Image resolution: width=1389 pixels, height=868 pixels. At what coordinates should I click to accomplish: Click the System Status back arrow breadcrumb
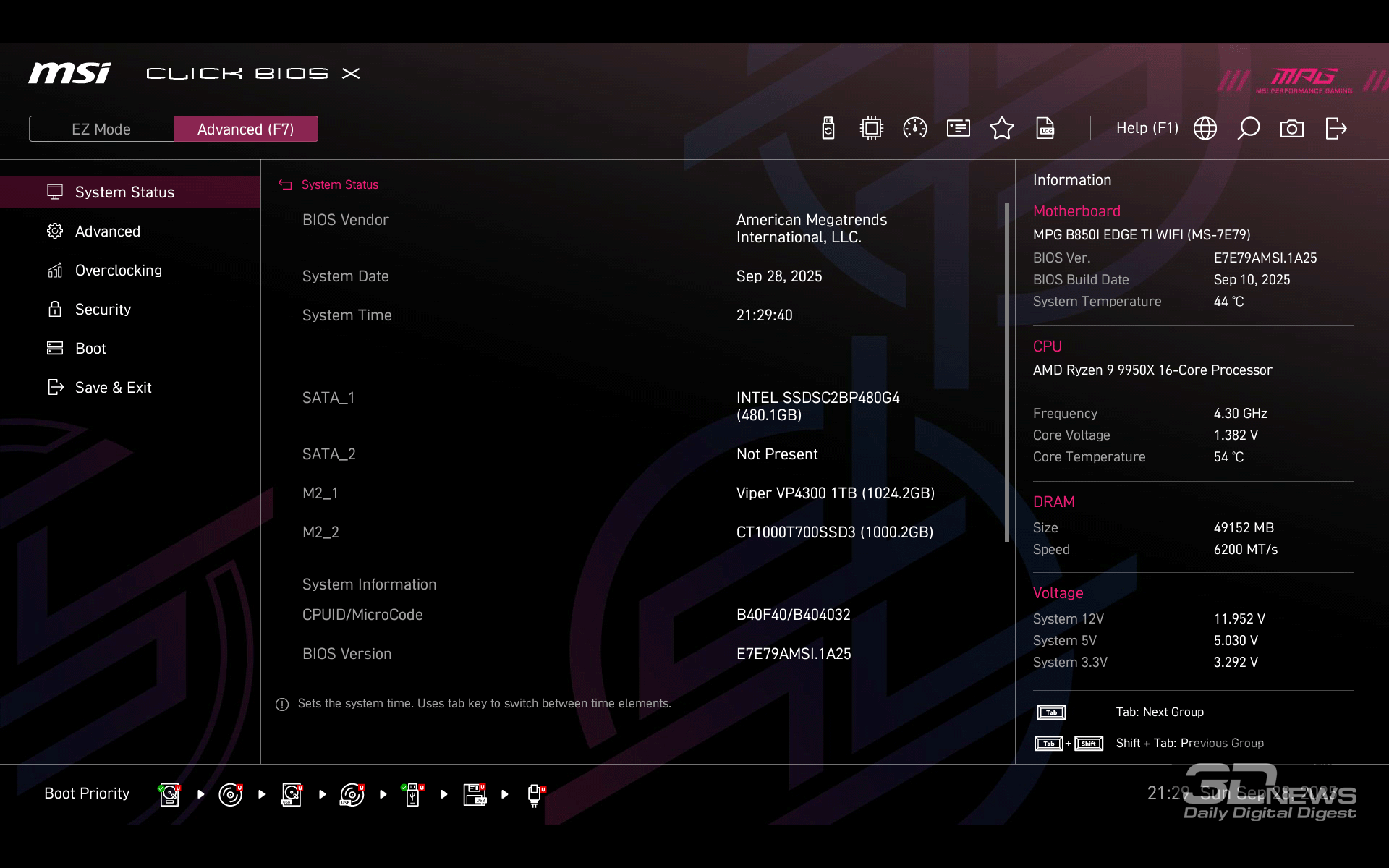point(285,185)
